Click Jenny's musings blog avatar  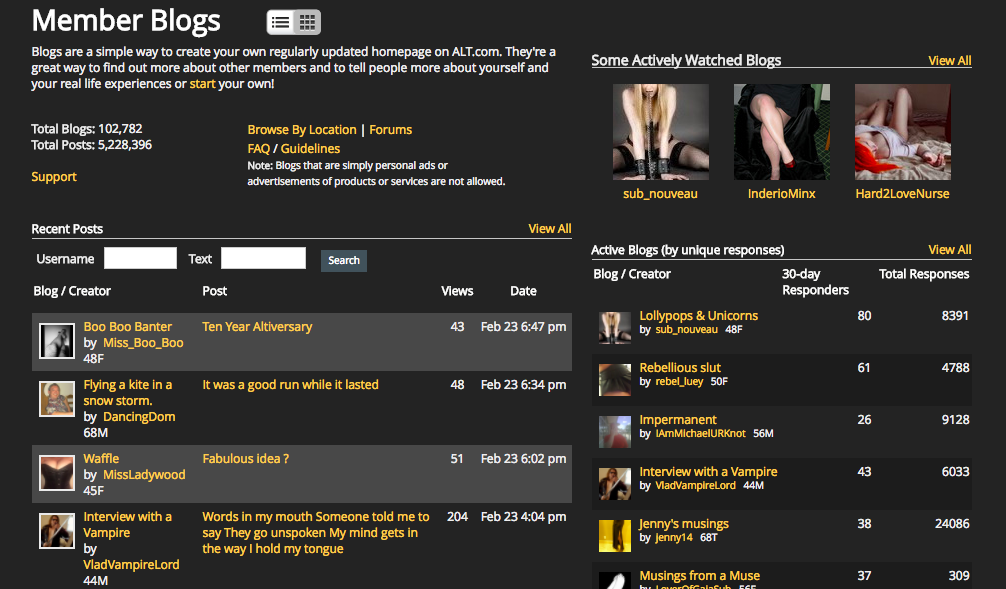[615, 536]
